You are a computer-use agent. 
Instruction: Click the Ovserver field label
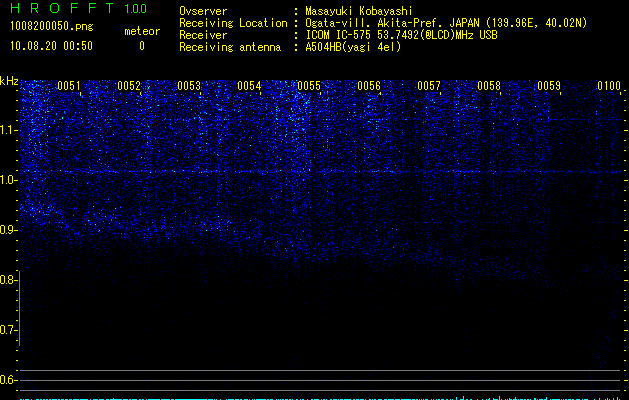click(x=203, y=11)
